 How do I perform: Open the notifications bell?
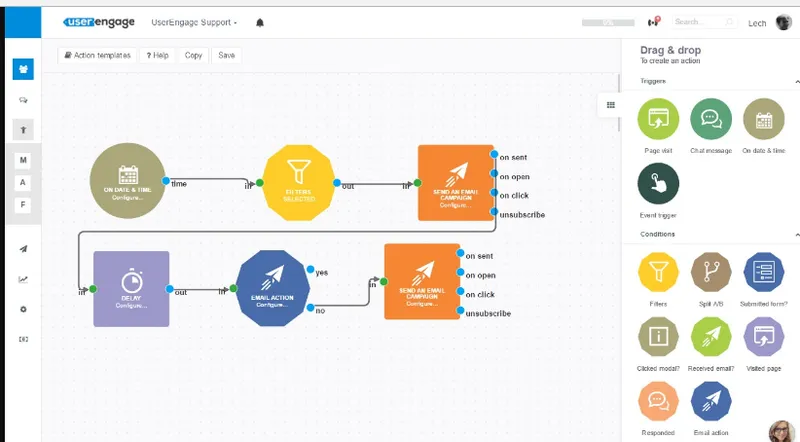pos(260,22)
